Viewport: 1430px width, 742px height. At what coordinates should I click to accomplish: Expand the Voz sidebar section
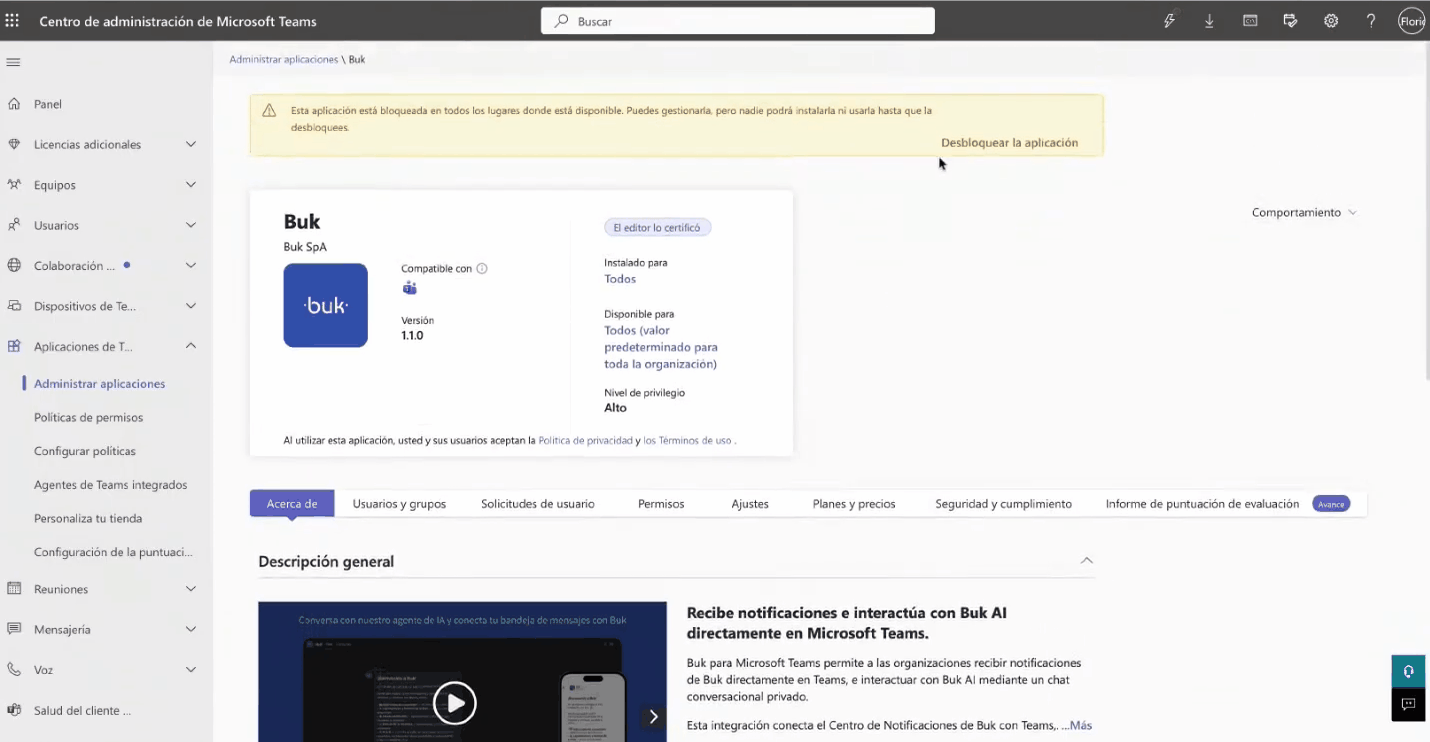pos(191,670)
